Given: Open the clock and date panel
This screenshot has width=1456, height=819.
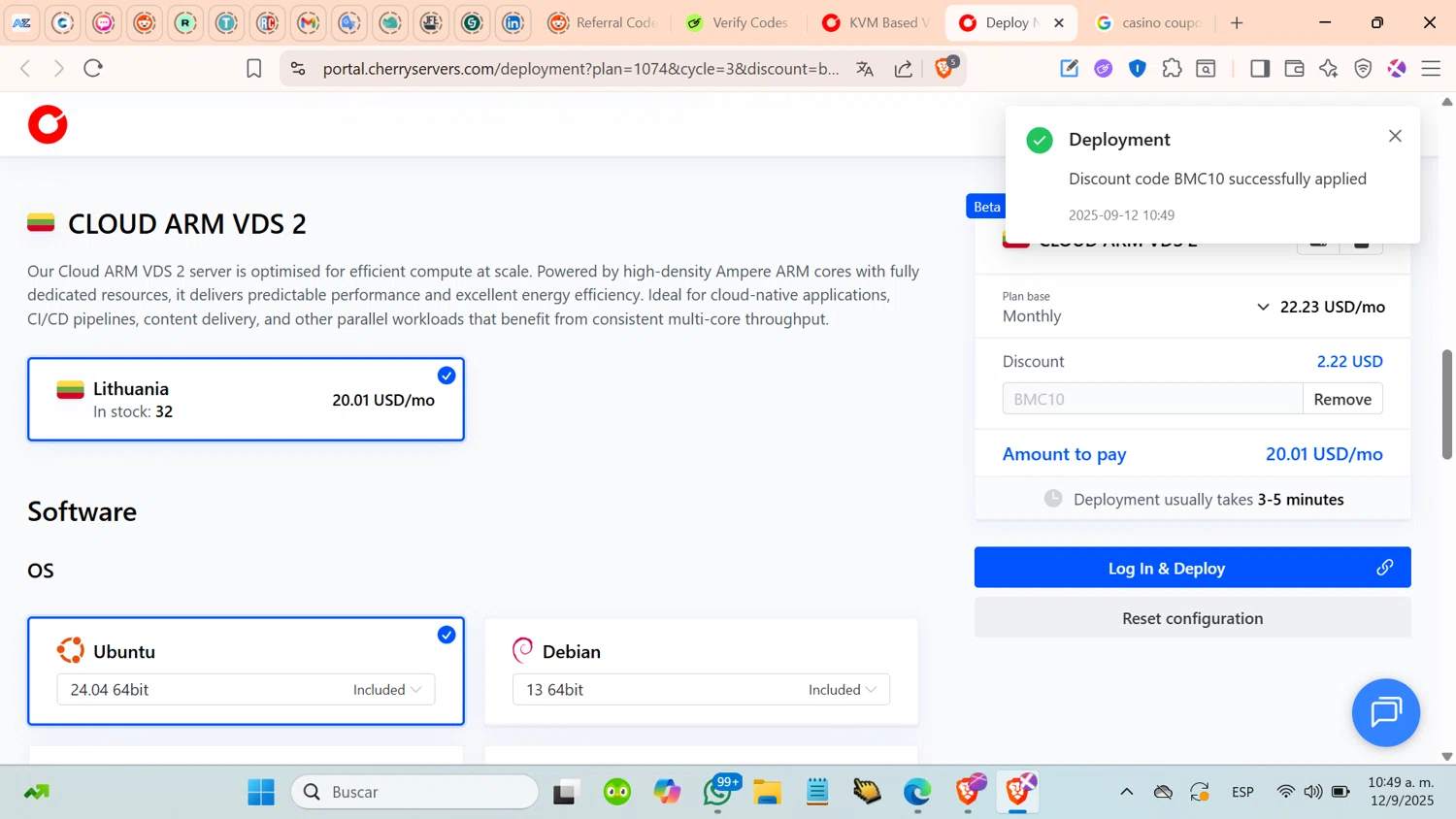Looking at the screenshot, I should pos(1401,791).
